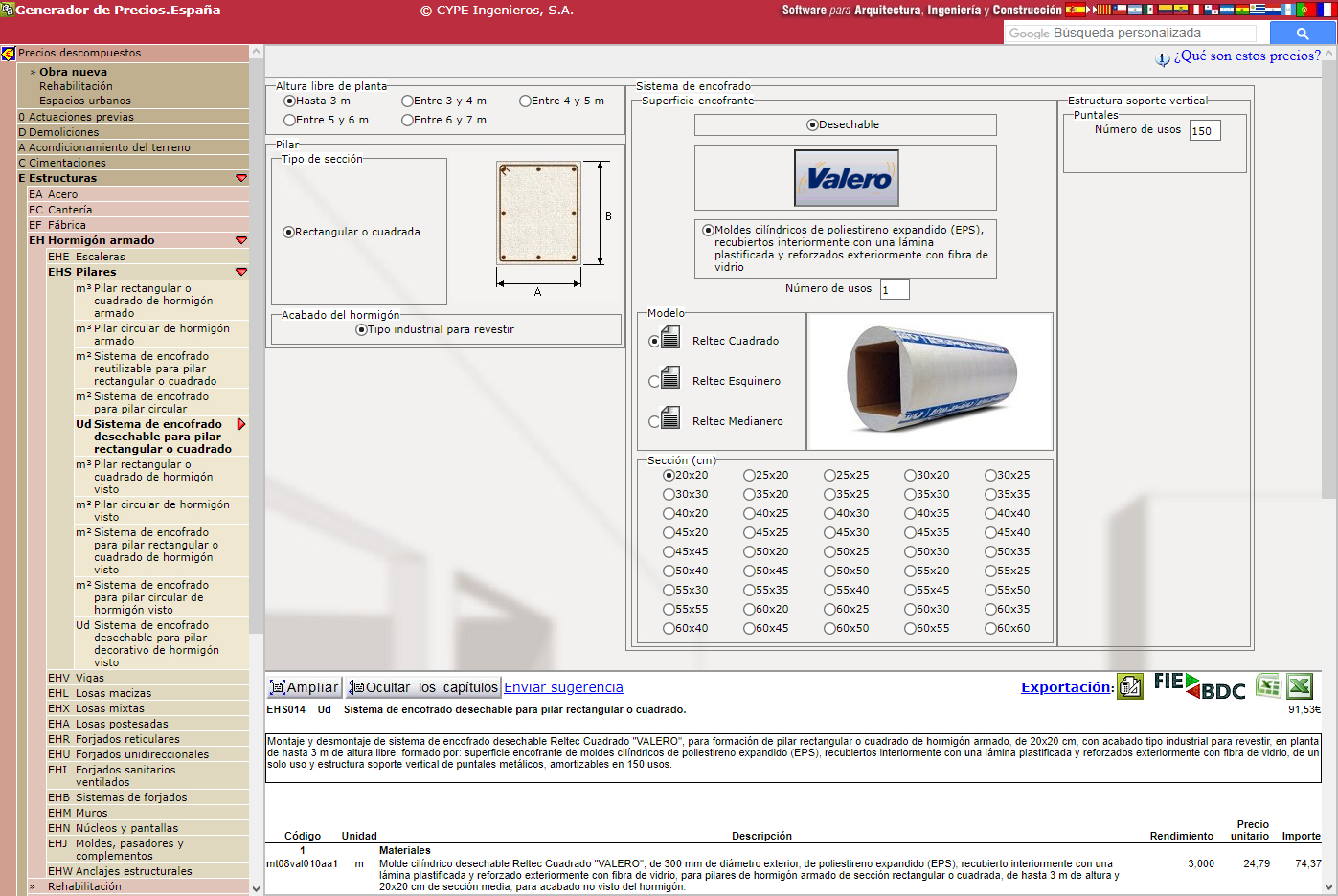Choose section 60x60 cm

click(990, 628)
